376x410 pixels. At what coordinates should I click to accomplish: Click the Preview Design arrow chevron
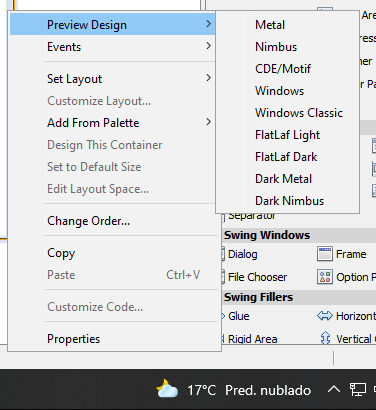(x=209, y=24)
